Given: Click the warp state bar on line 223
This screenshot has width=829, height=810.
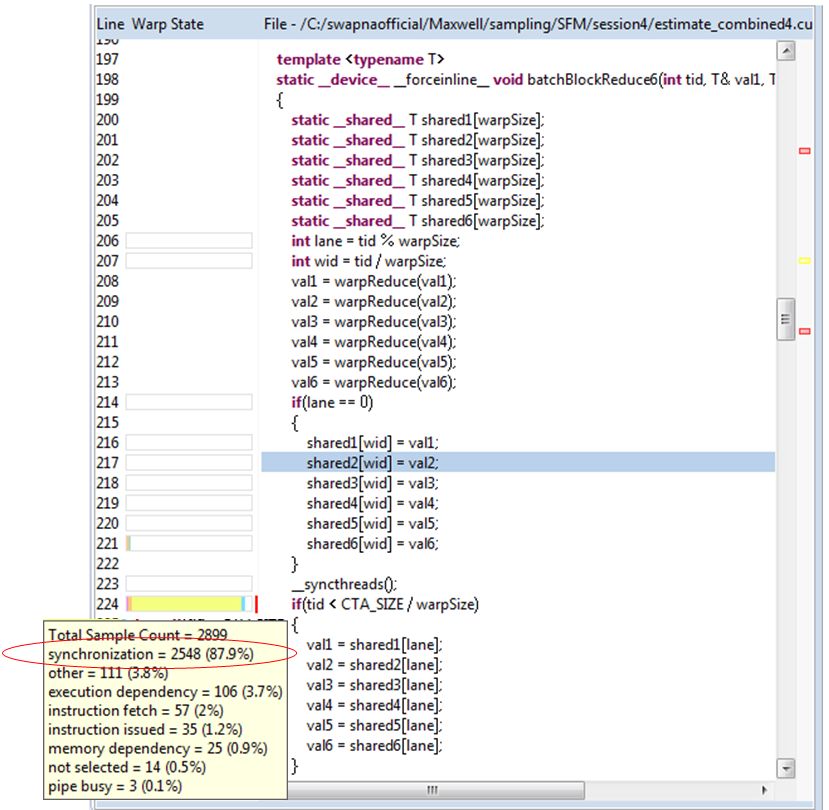Looking at the screenshot, I should (189, 584).
